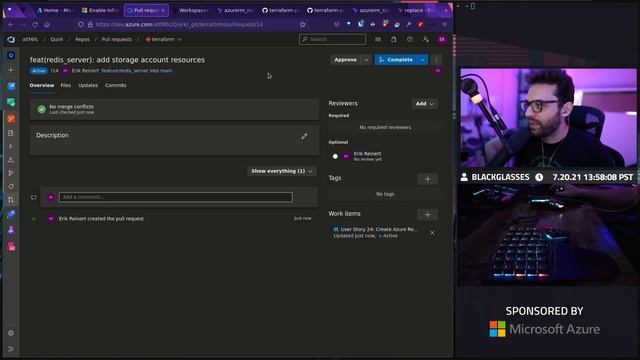
Task: Open the Azure DevOps home logo
Action: click(11, 40)
